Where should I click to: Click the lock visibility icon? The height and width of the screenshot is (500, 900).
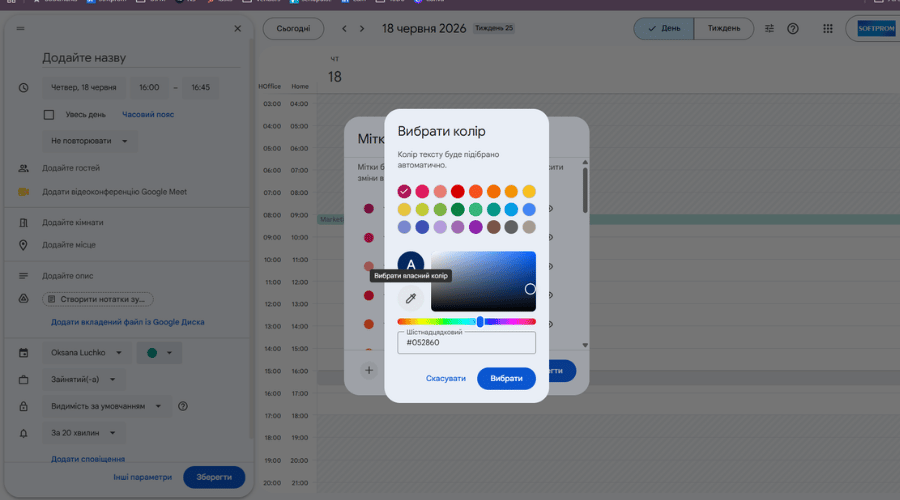tap(24, 406)
